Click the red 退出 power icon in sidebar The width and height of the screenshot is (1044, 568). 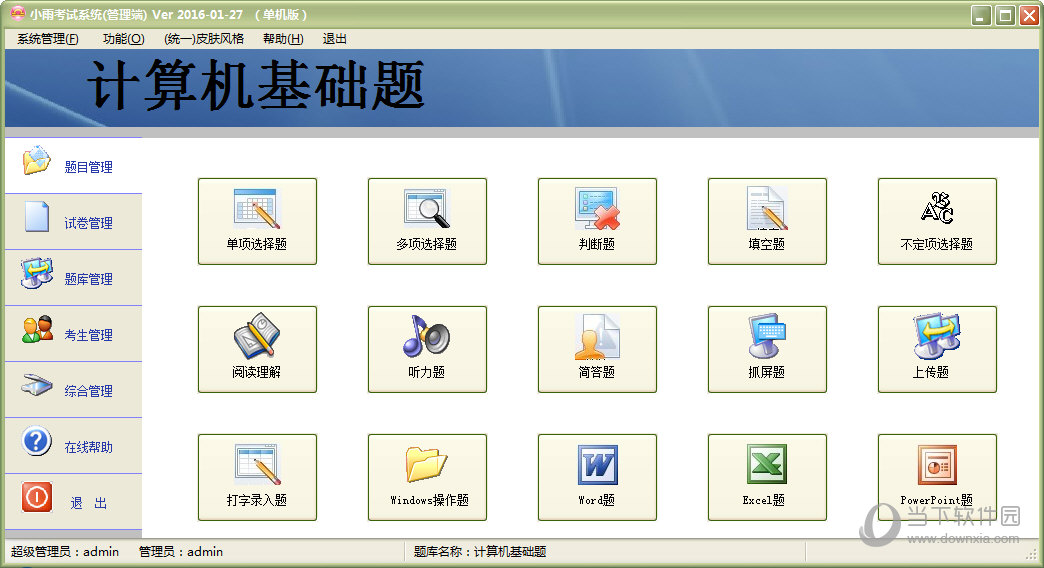pyautogui.click(x=37, y=497)
